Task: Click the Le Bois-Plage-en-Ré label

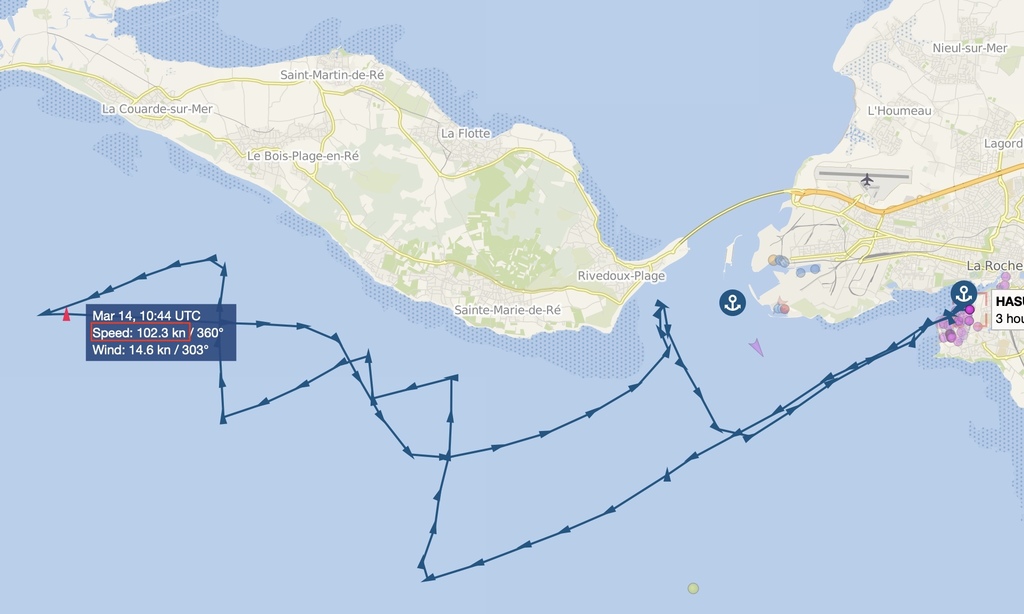Action: point(303,156)
